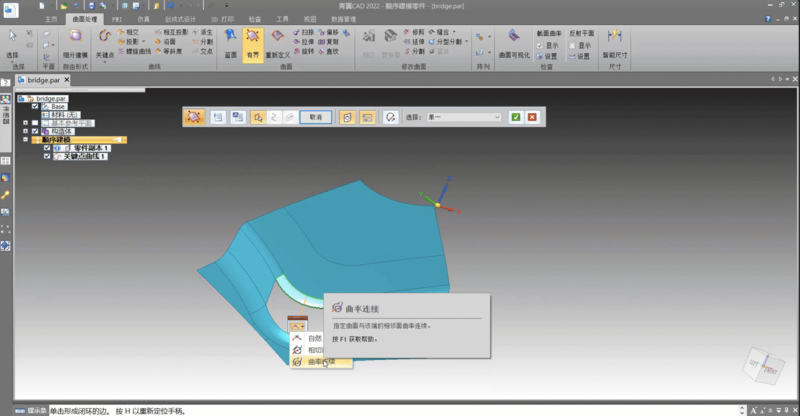Toggle the 反射平面 显示 checkbox
Viewport: 800px width, 416px height.
574,45
